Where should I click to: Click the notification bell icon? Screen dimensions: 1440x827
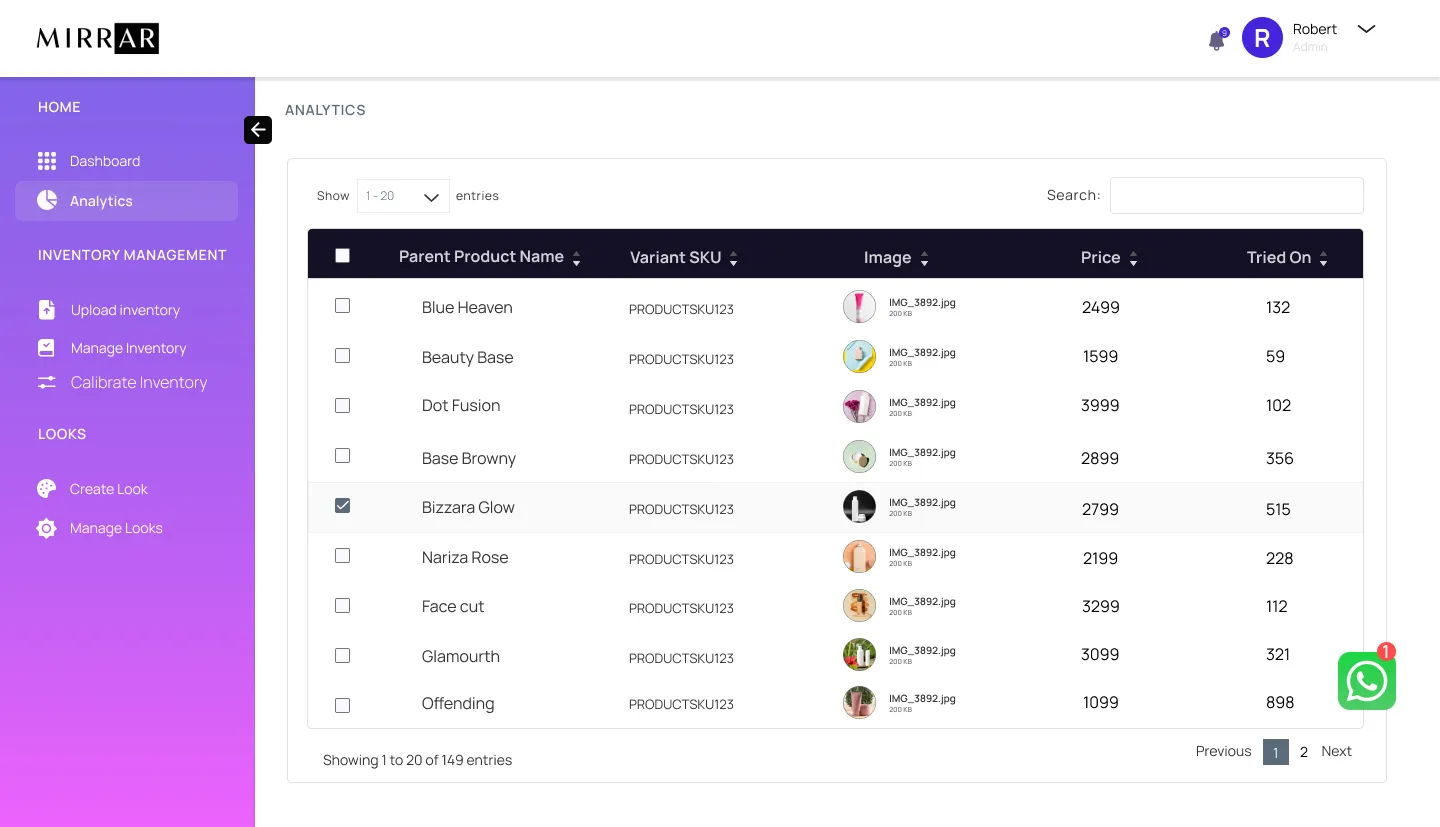[x=1216, y=41]
